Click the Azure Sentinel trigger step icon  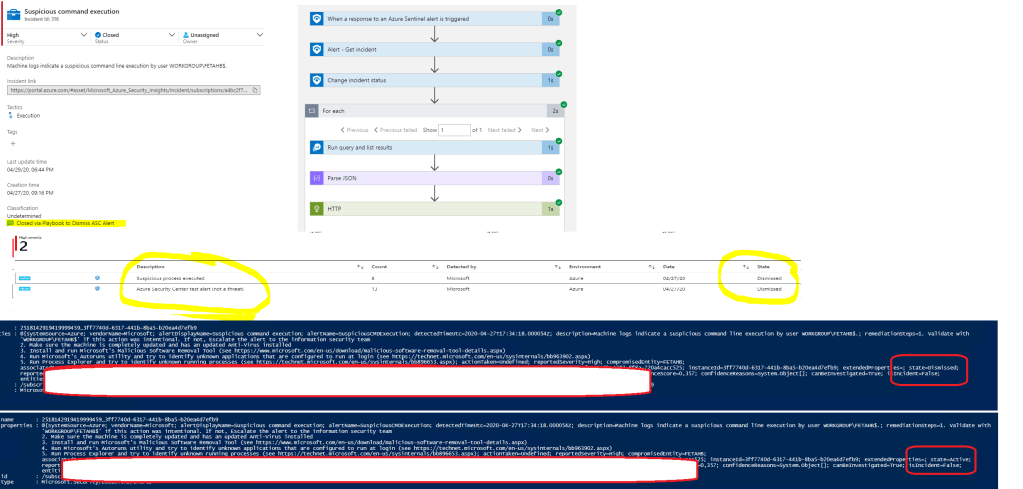point(315,17)
